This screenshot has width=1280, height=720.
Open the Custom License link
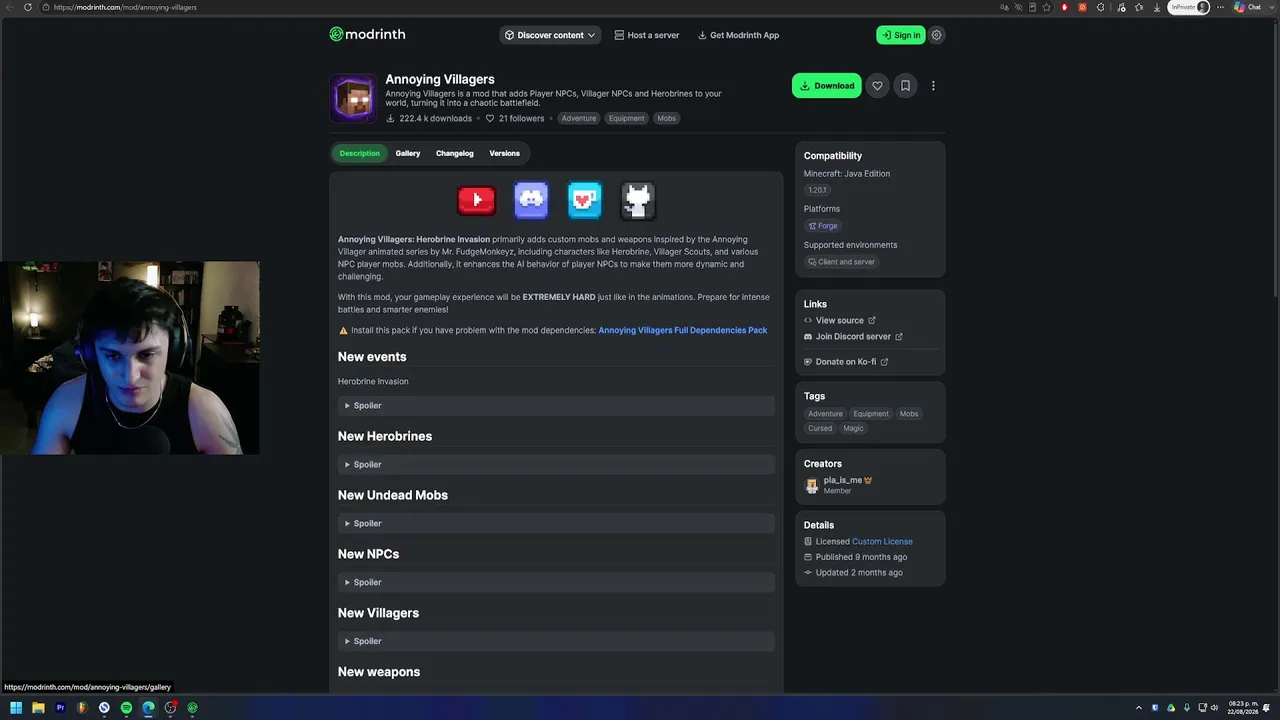(x=882, y=542)
